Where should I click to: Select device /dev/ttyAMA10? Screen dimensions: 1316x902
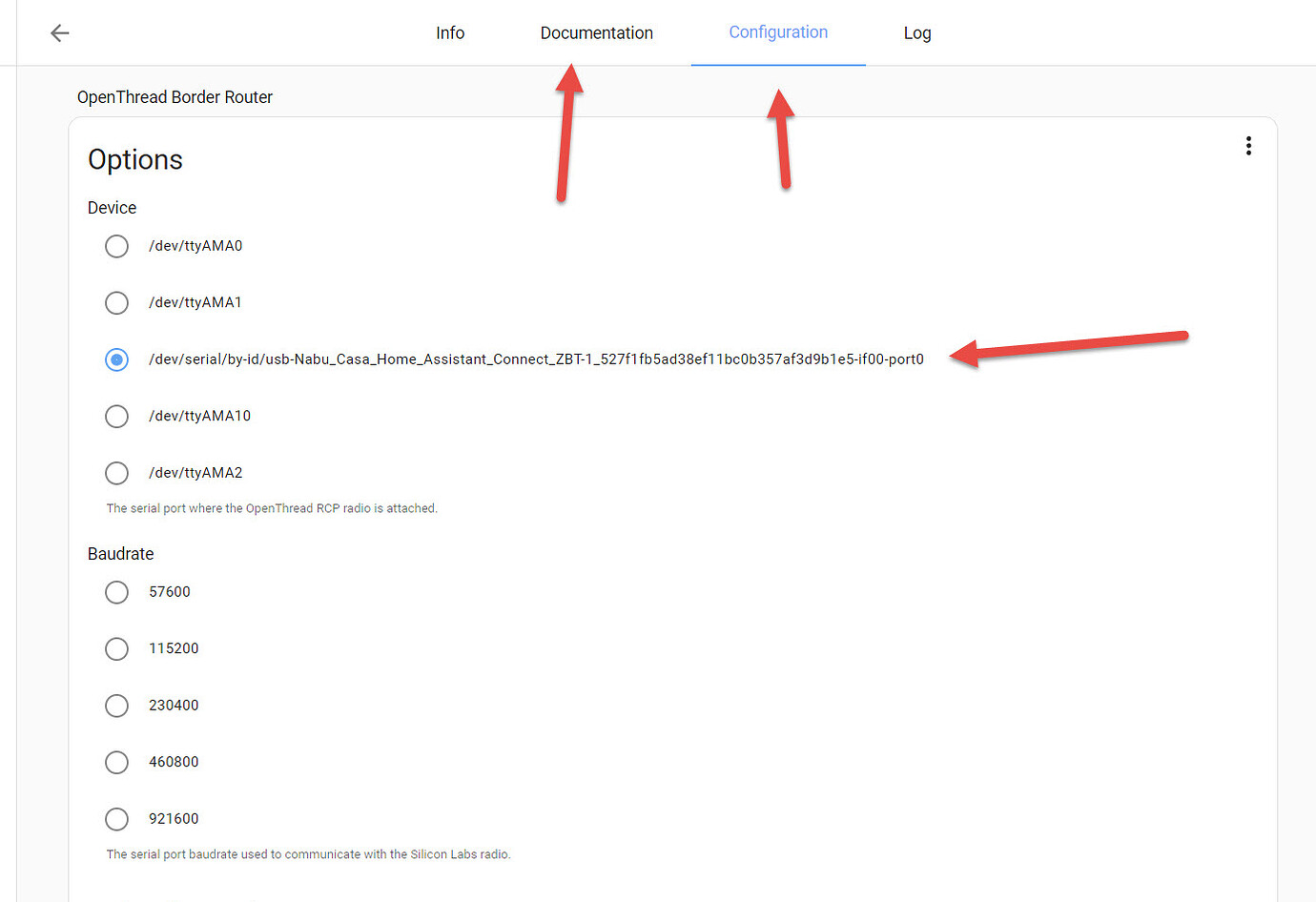116,416
